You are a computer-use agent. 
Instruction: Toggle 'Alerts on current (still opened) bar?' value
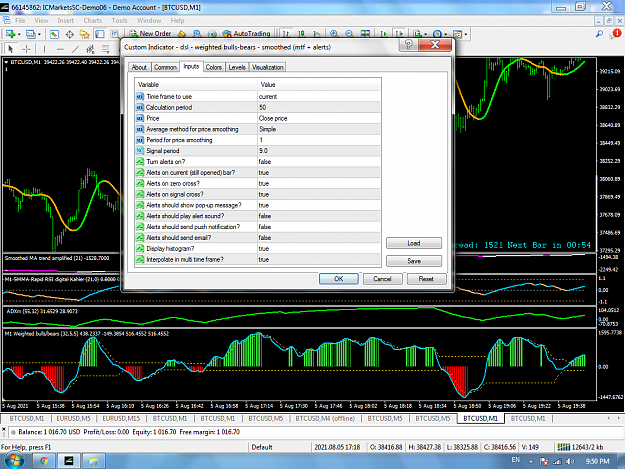(x=319, y=173)
